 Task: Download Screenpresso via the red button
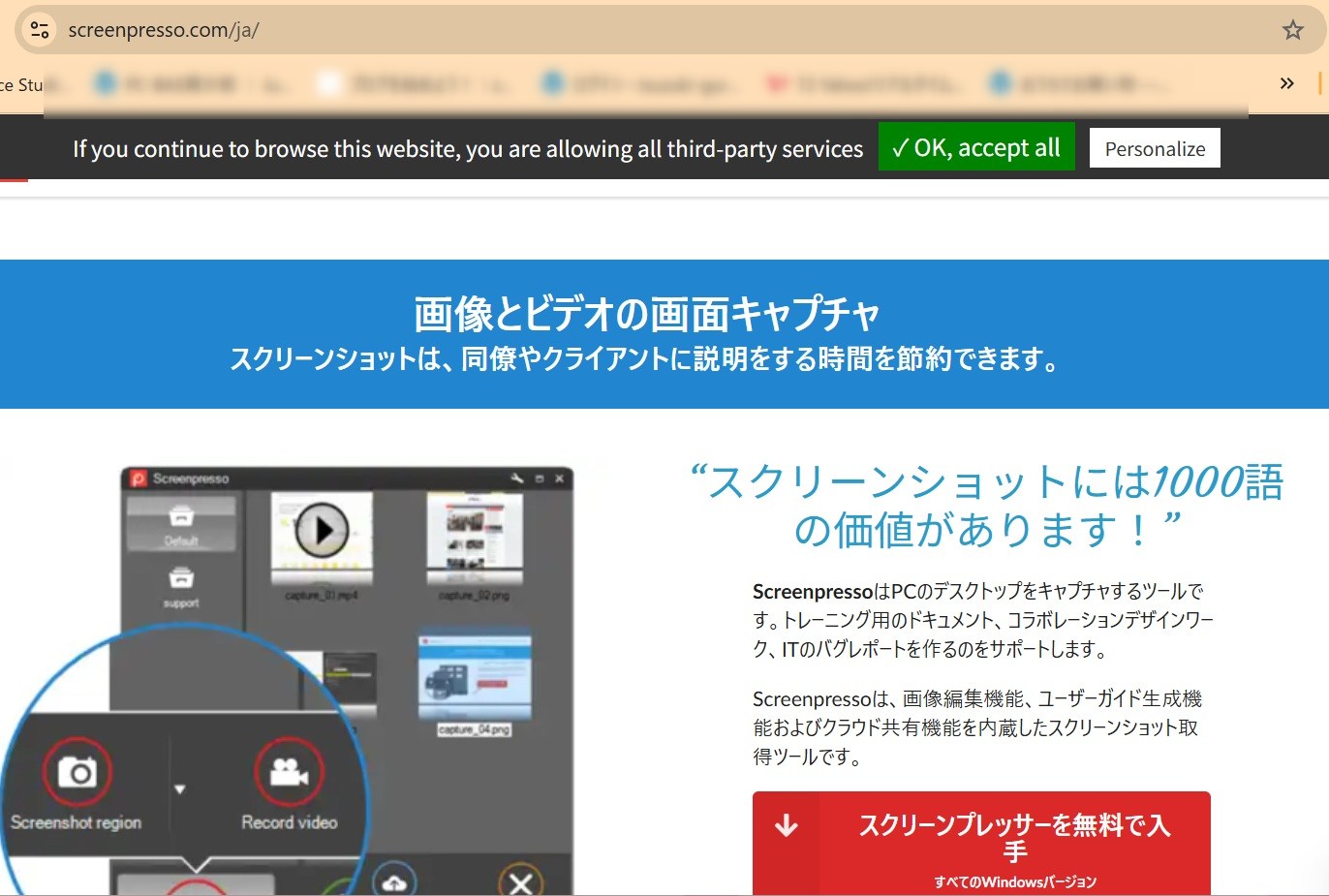pyautogui.click(x=981, y=844)
